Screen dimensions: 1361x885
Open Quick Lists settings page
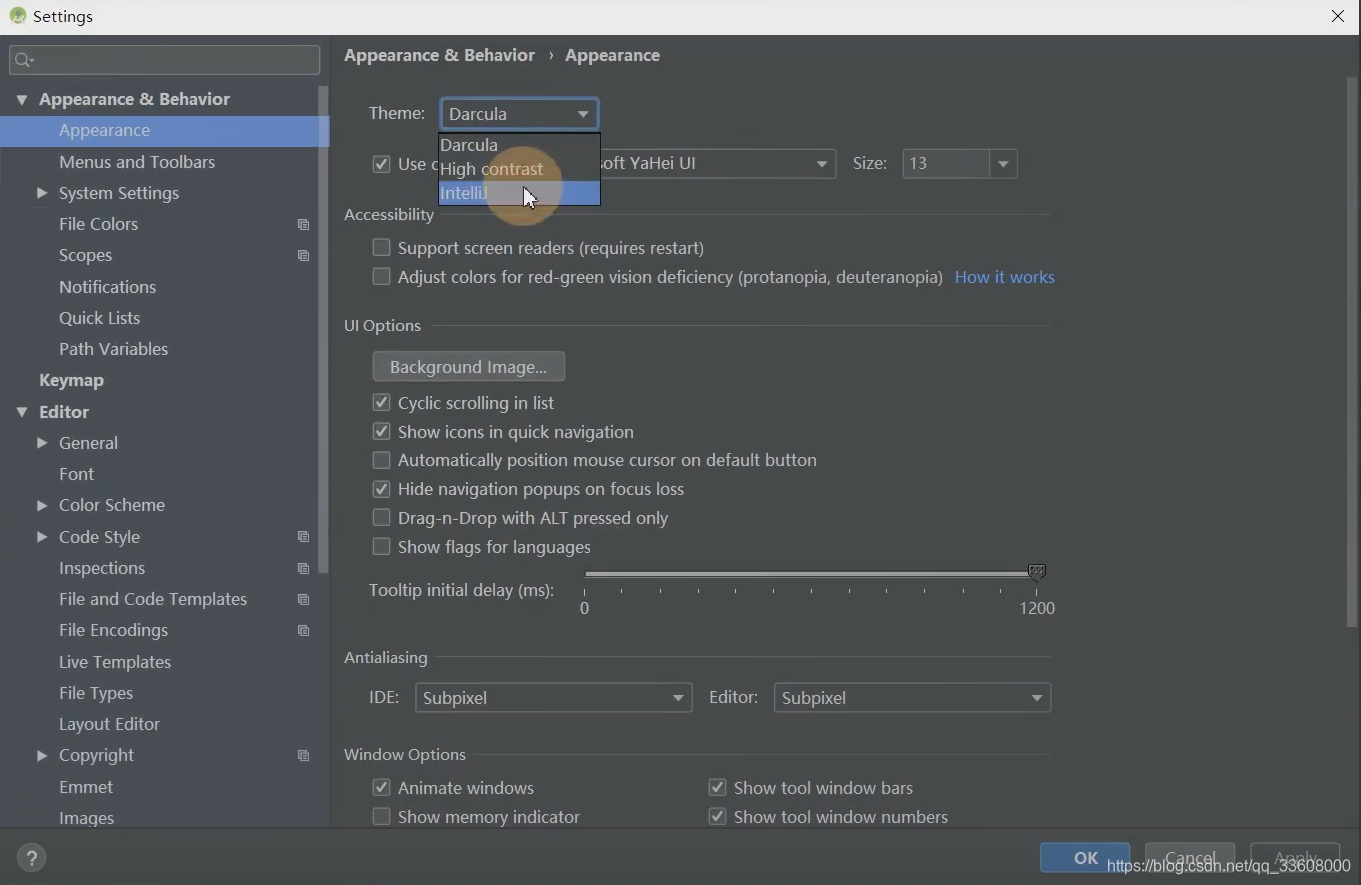(99, 318)
